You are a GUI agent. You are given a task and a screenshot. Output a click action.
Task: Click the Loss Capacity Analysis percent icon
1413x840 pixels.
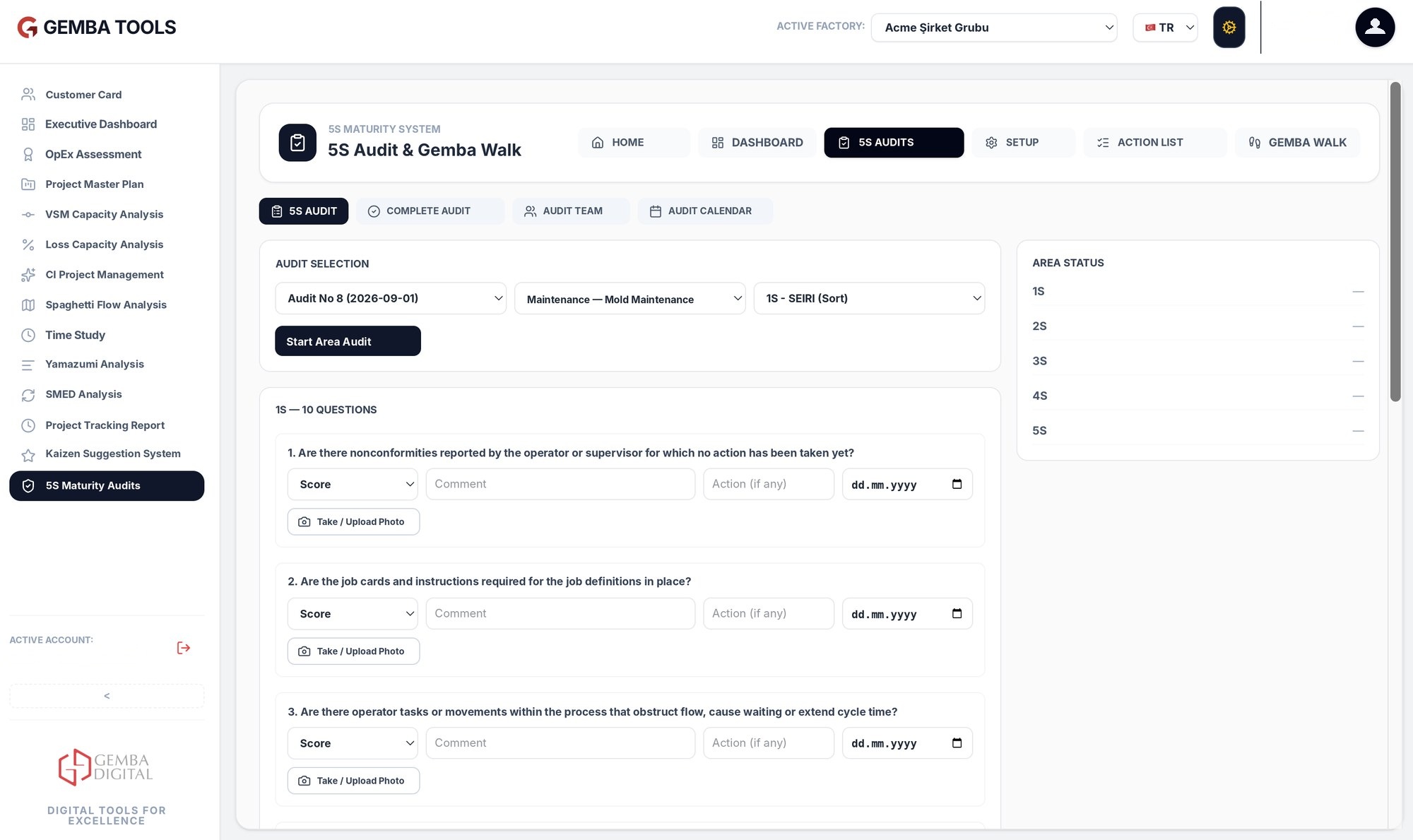[28, 244]
